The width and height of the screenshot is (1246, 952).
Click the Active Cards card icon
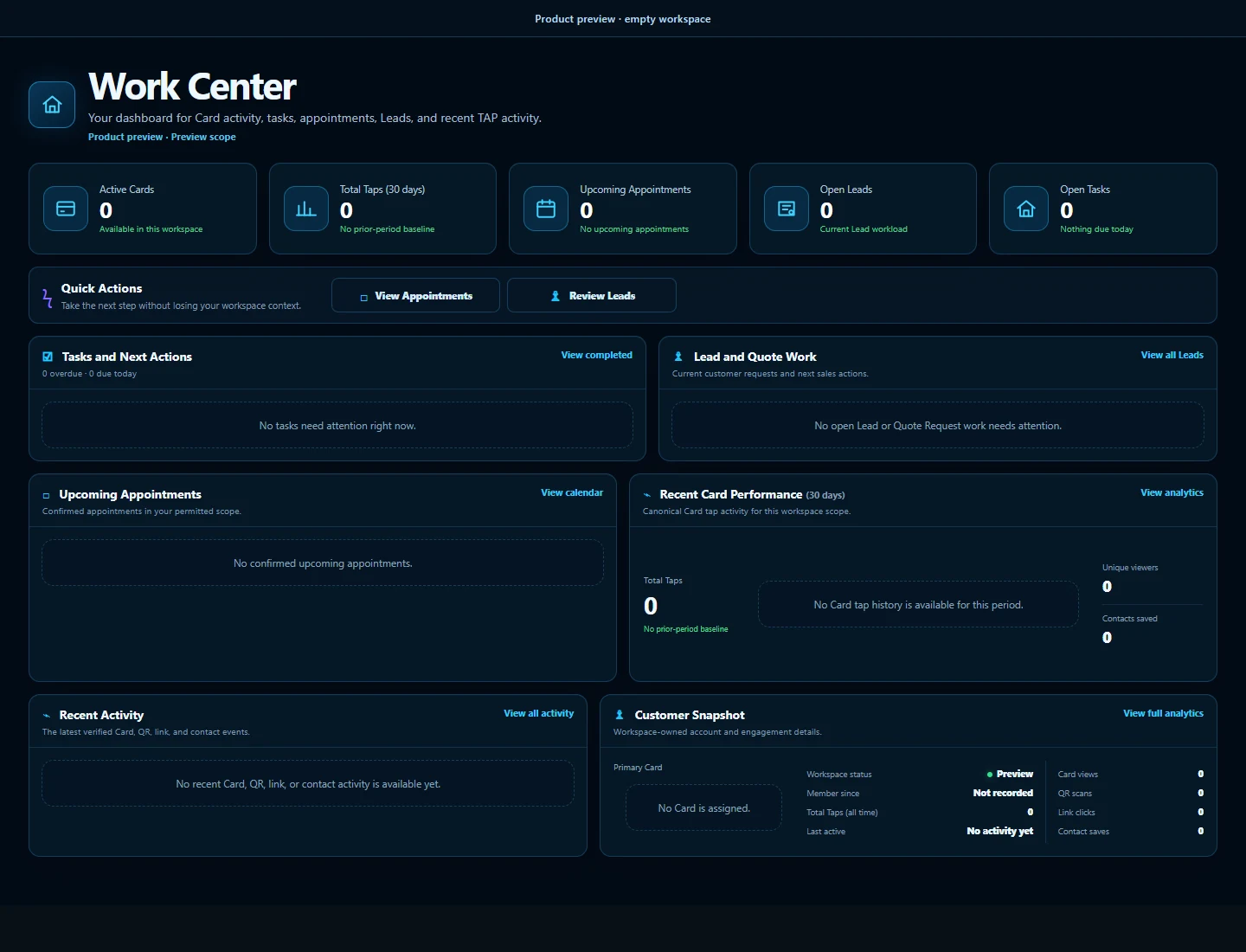(66, 209)
